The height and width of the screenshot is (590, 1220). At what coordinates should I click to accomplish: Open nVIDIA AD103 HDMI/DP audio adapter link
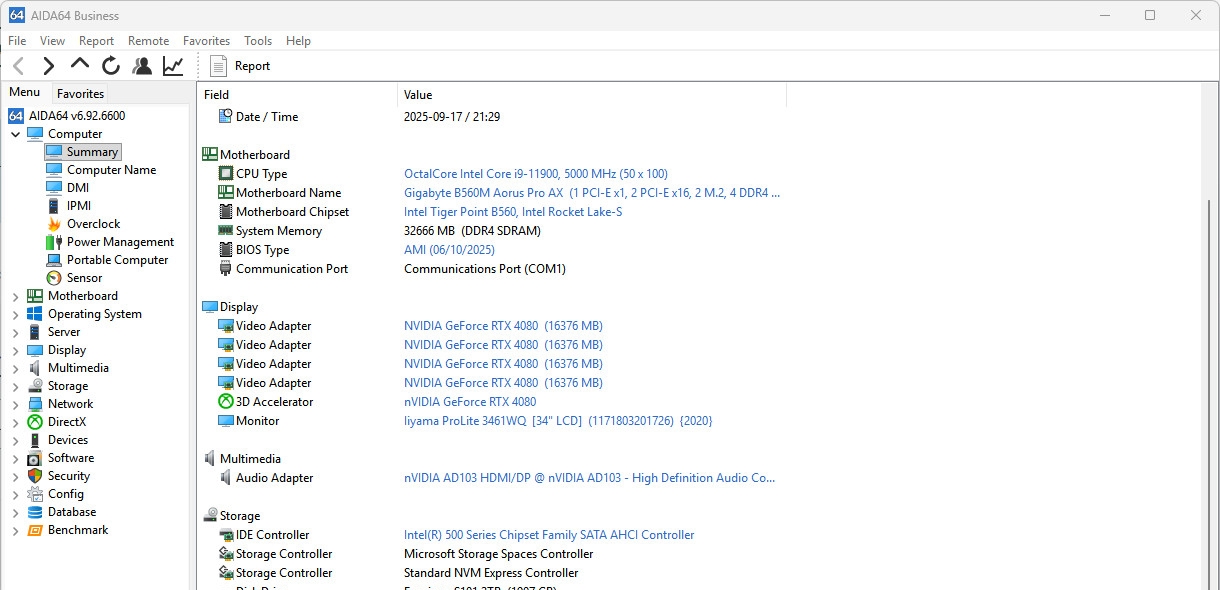tap(590, 478)
